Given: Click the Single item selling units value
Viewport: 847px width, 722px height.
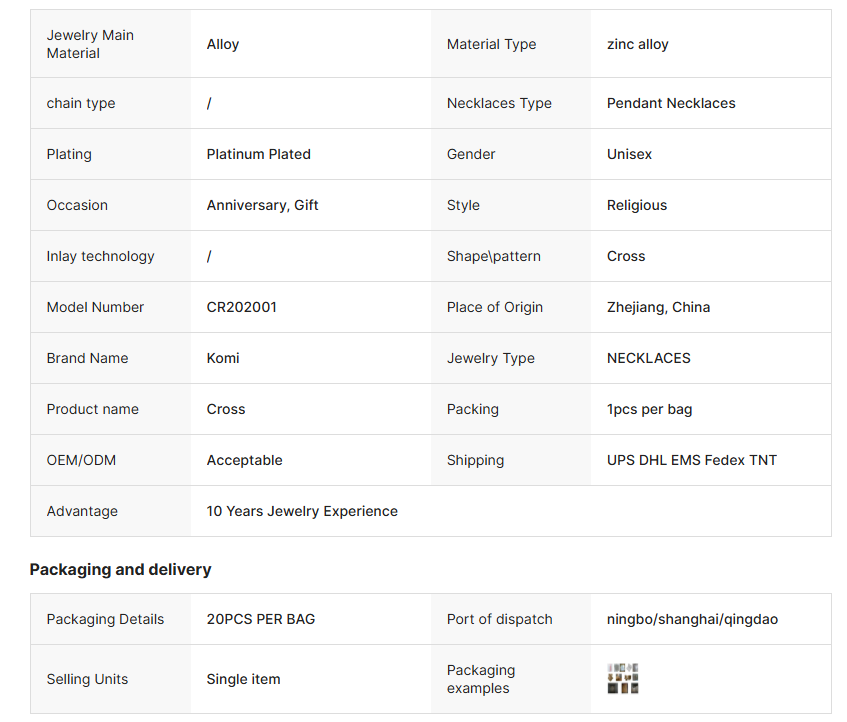Looking at the screenshot, I should click(243, 679).
